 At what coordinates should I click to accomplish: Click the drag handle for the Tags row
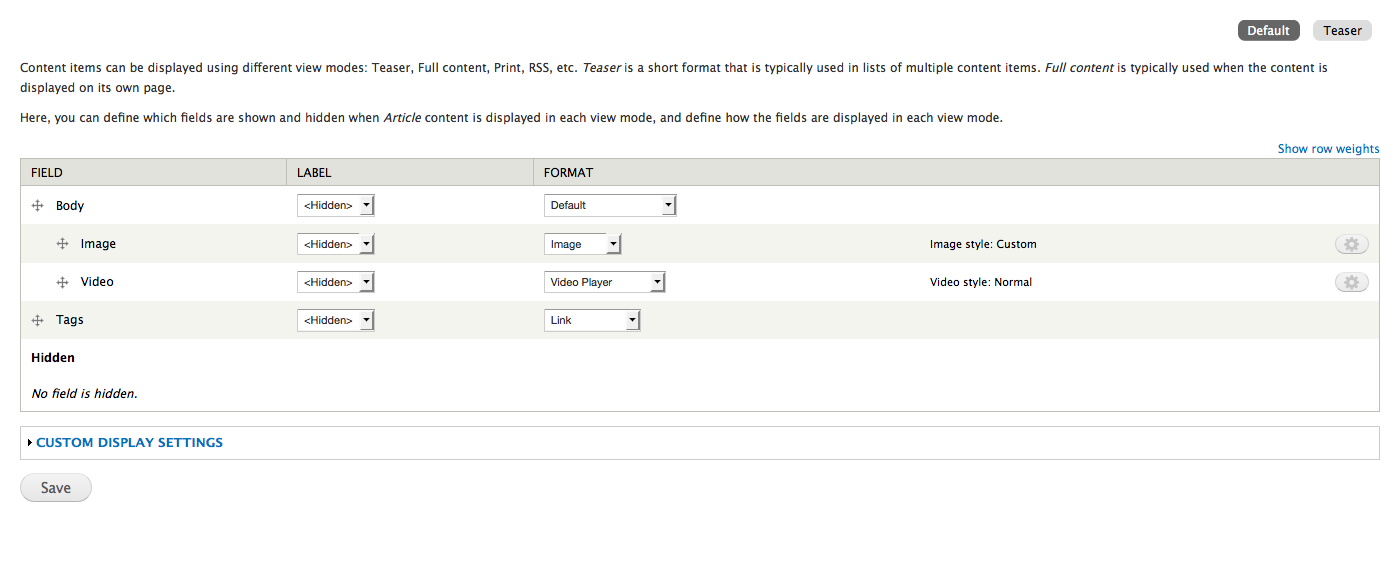click(x=38, y=320)
